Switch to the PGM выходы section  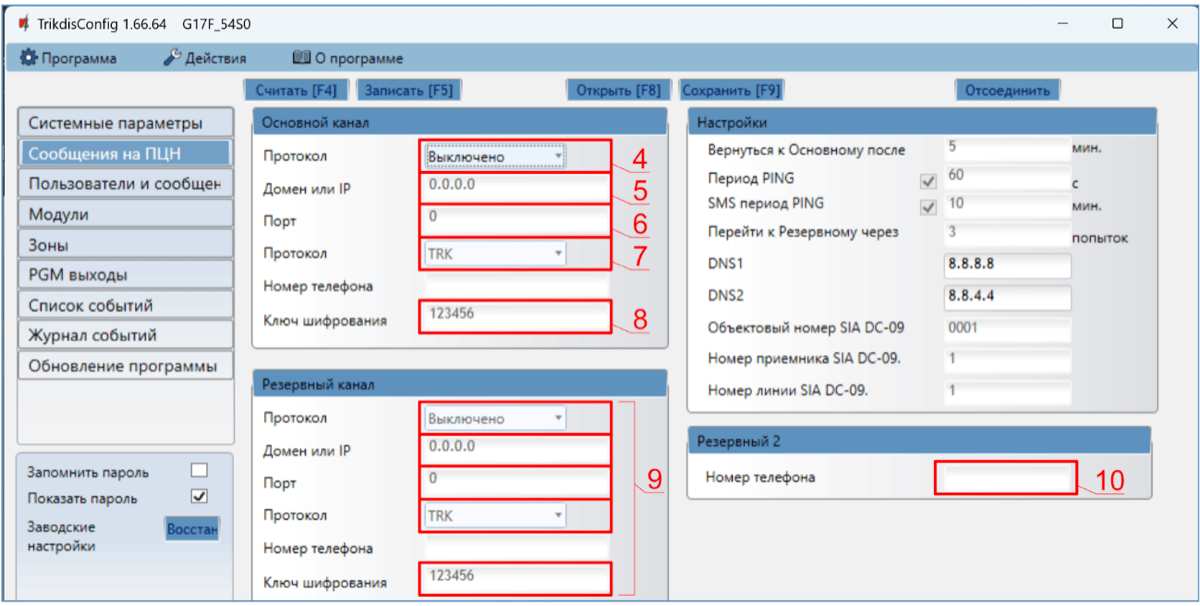pyautogui.click(x=125, y=275)
